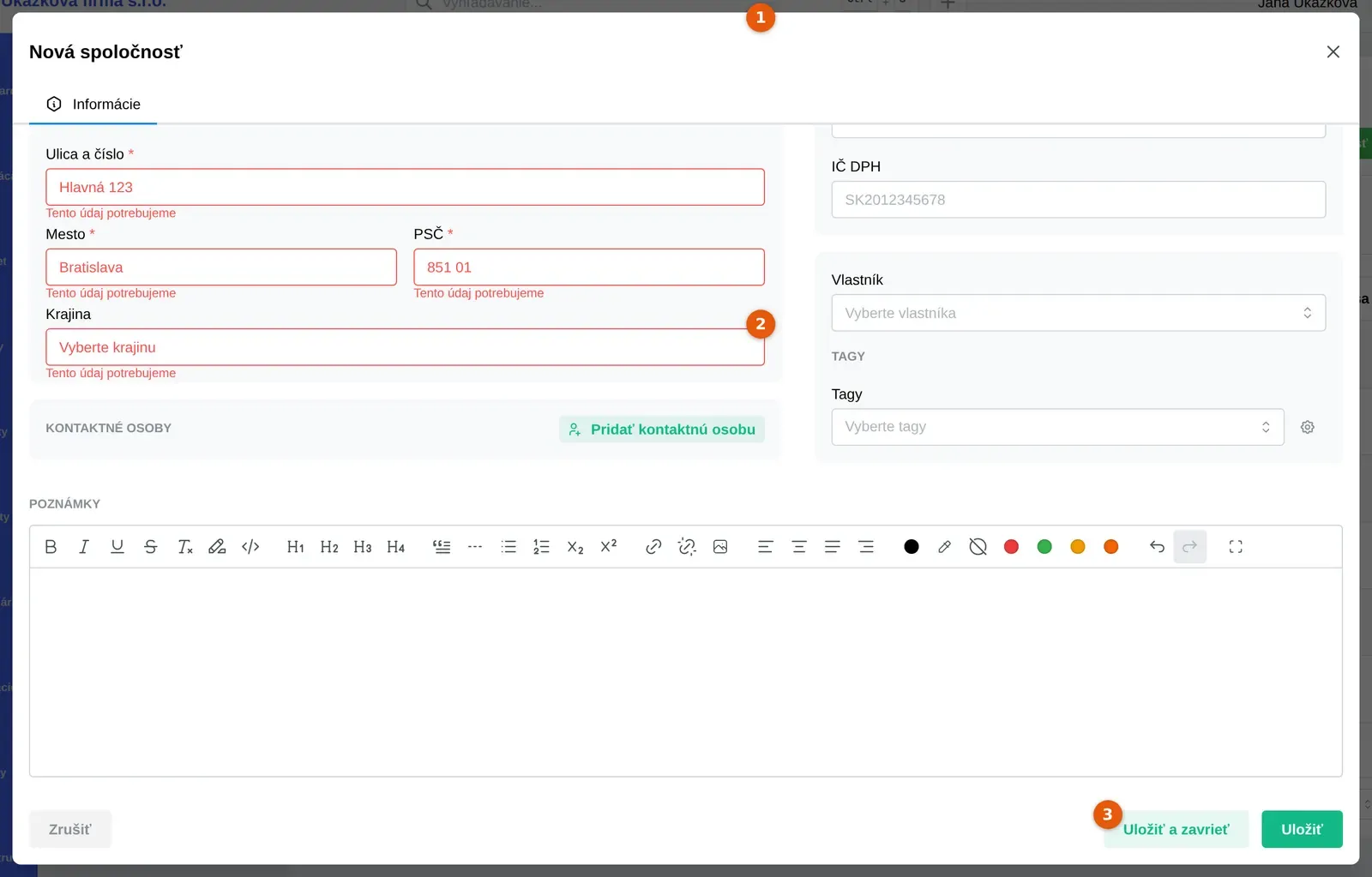This screenshot has height=877, width=1372.
Task: Clear text formatting with Tx icon
Action: click(x=184, y=547)
